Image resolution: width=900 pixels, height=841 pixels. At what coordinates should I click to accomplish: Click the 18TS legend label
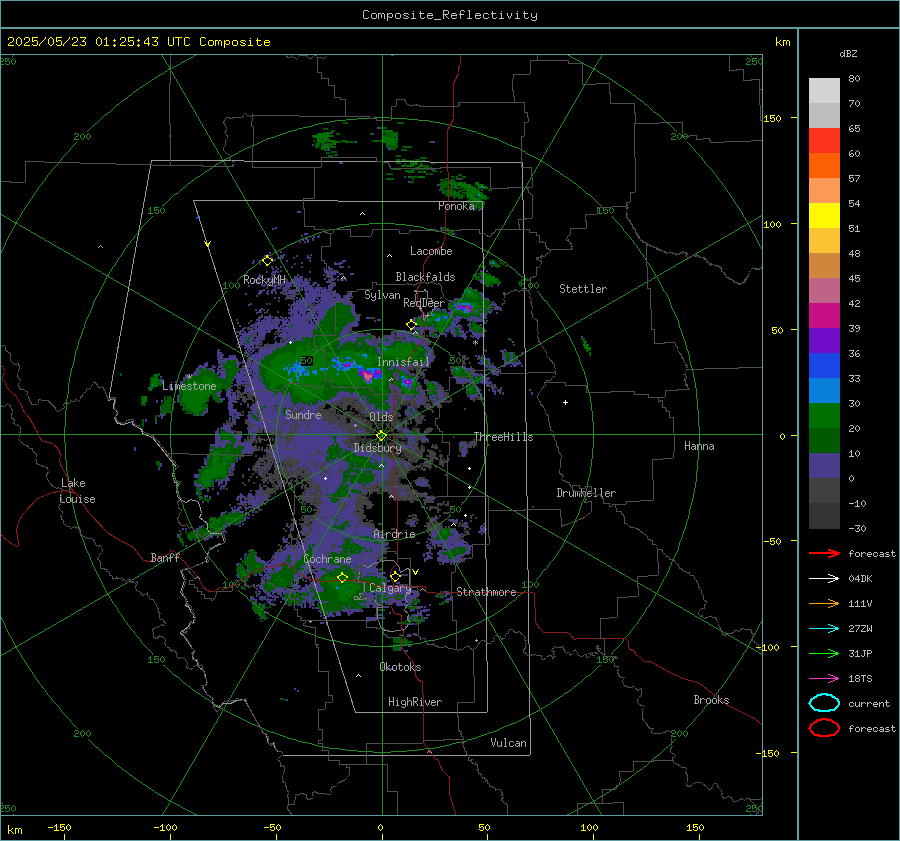click(x=860, y=679)
